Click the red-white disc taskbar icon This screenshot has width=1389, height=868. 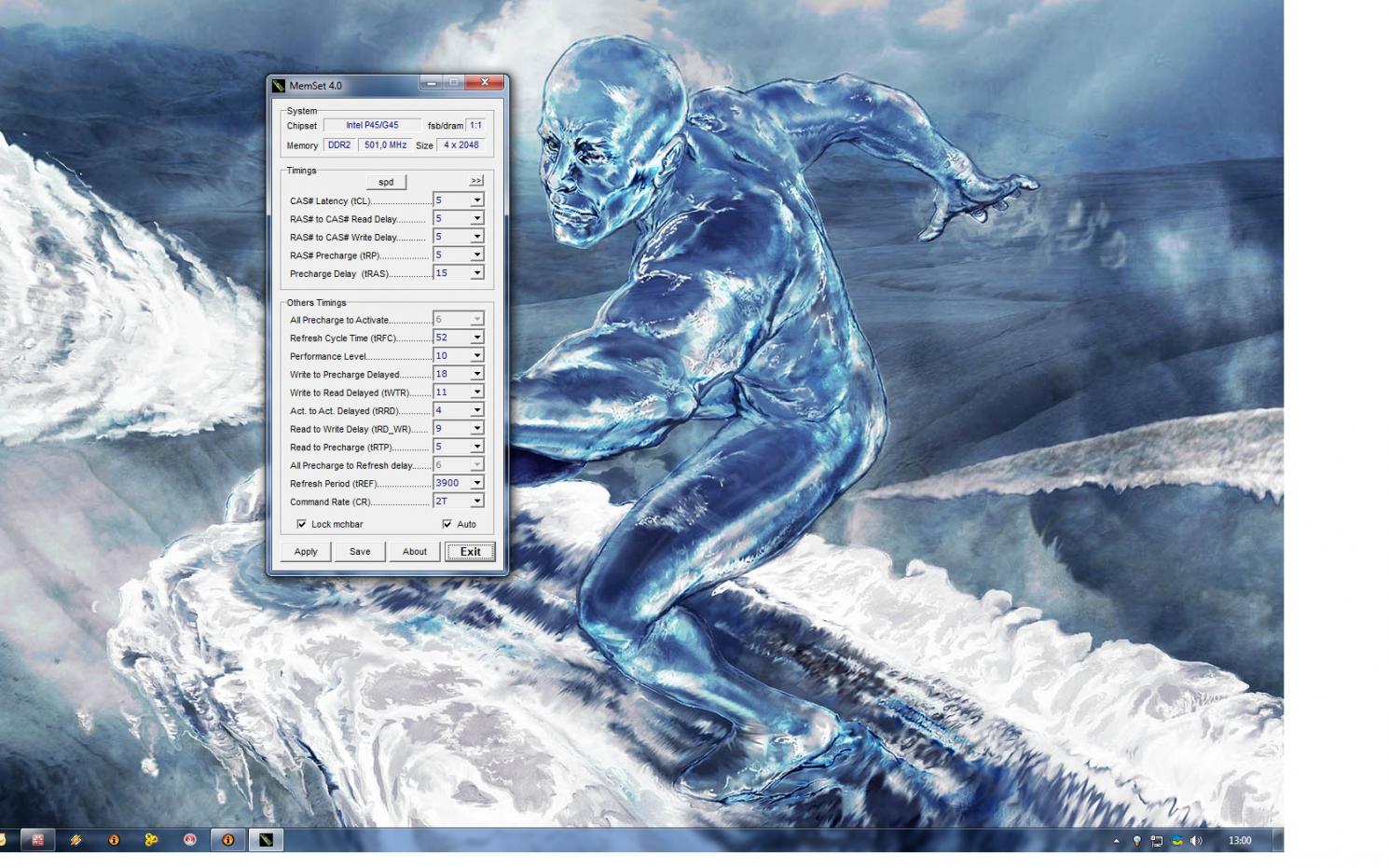click(189, 840)
